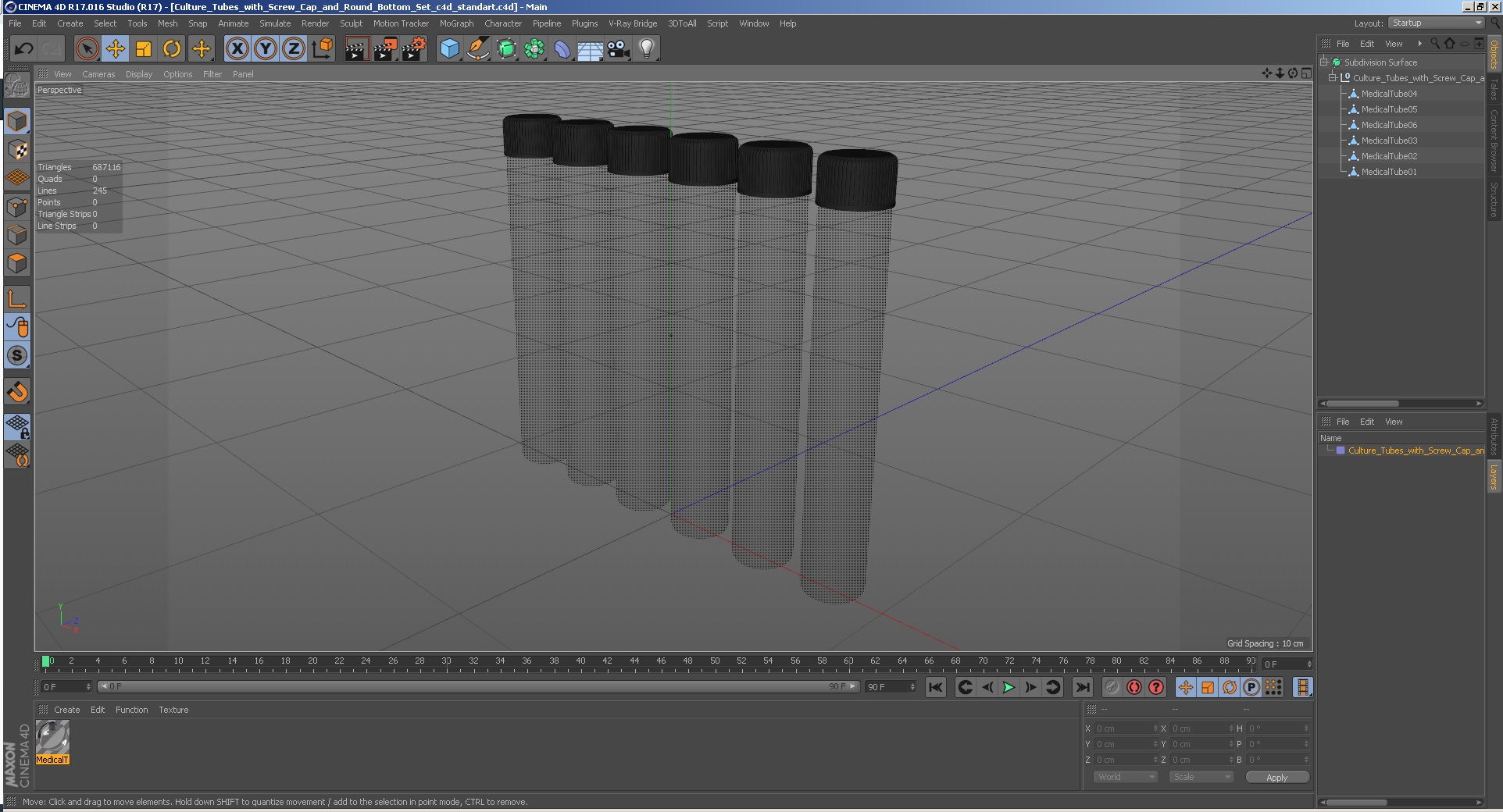Toggle Y axis lock
The width and height of the screenshot is (1503, 812).
pyautogui.click(x=266, y=49)
